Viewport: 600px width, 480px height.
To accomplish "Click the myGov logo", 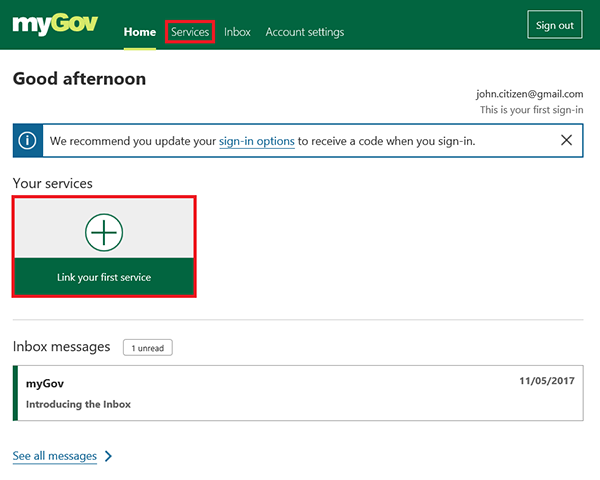I will pos(55,24).
